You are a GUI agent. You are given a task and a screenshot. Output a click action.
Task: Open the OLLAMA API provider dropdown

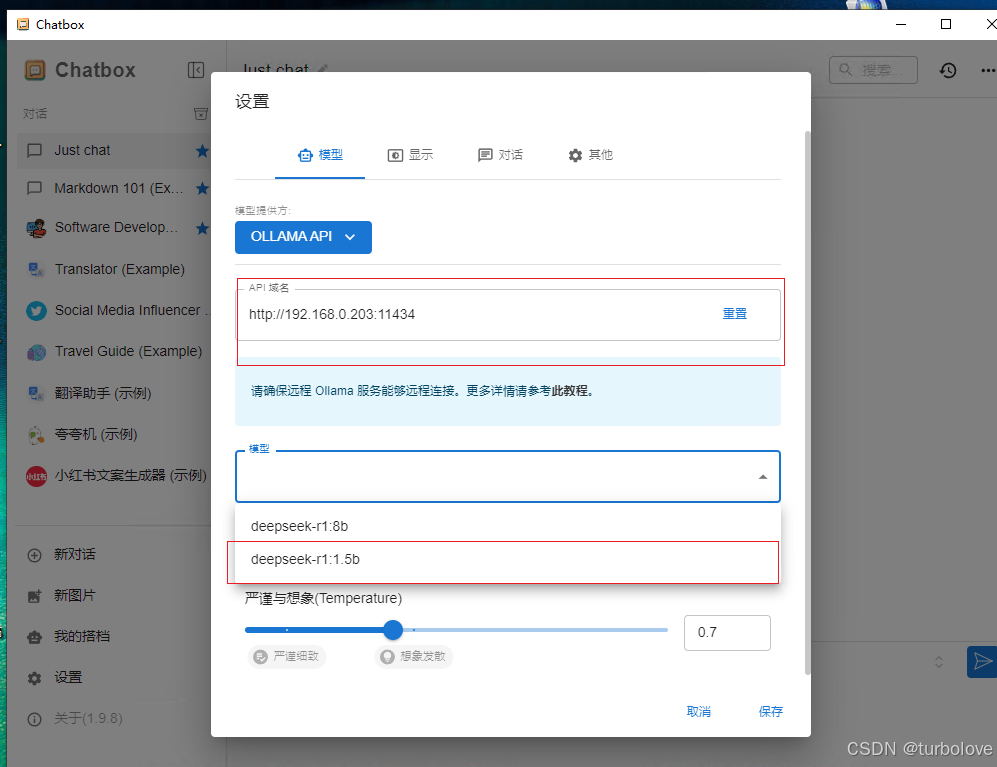pyautogui.click(x=303, y=237)
